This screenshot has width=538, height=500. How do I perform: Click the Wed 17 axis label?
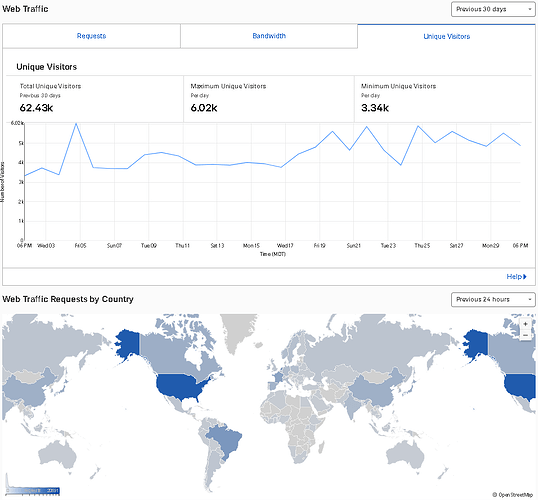click(285, 246)
